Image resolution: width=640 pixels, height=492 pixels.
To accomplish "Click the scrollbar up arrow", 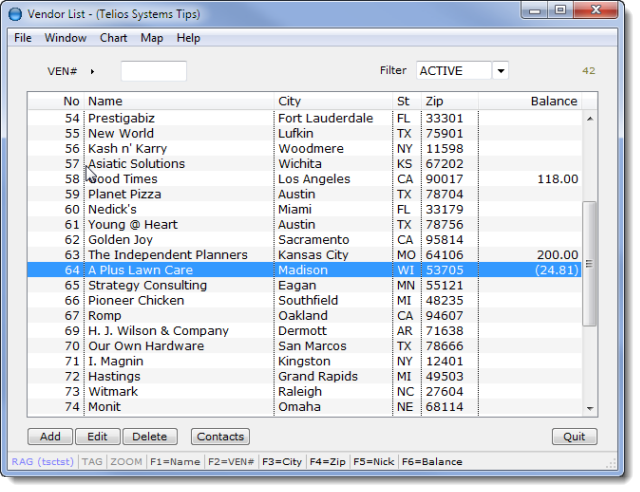I will tap(590, 118).
